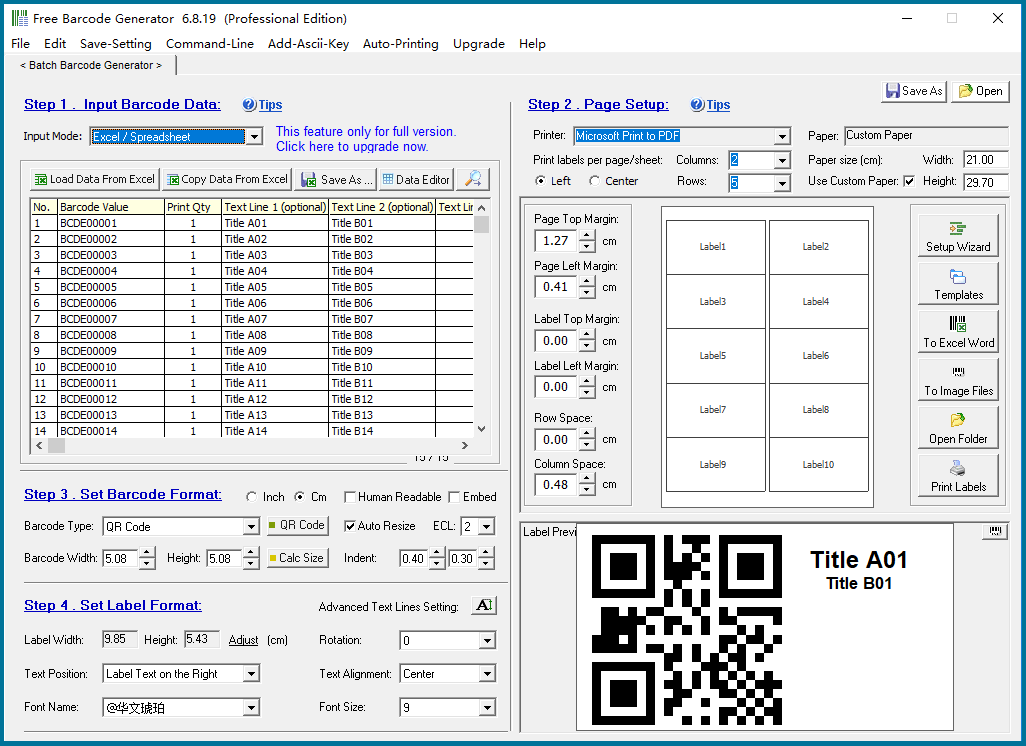Open the Barcode Type dropdown

251,527
